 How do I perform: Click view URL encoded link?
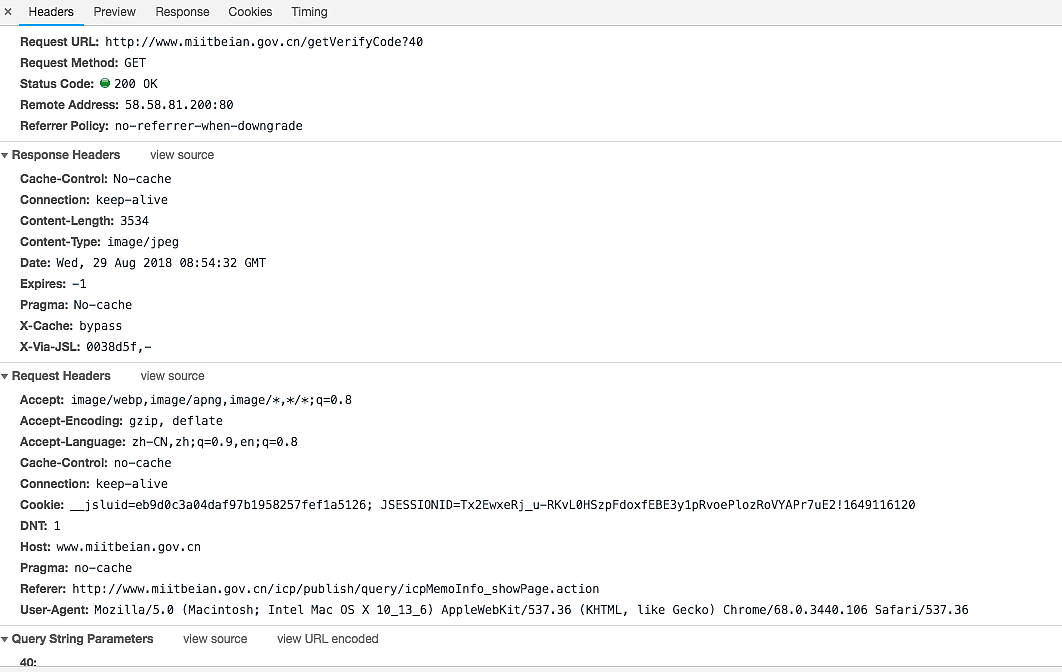click(x=327, y=639)
